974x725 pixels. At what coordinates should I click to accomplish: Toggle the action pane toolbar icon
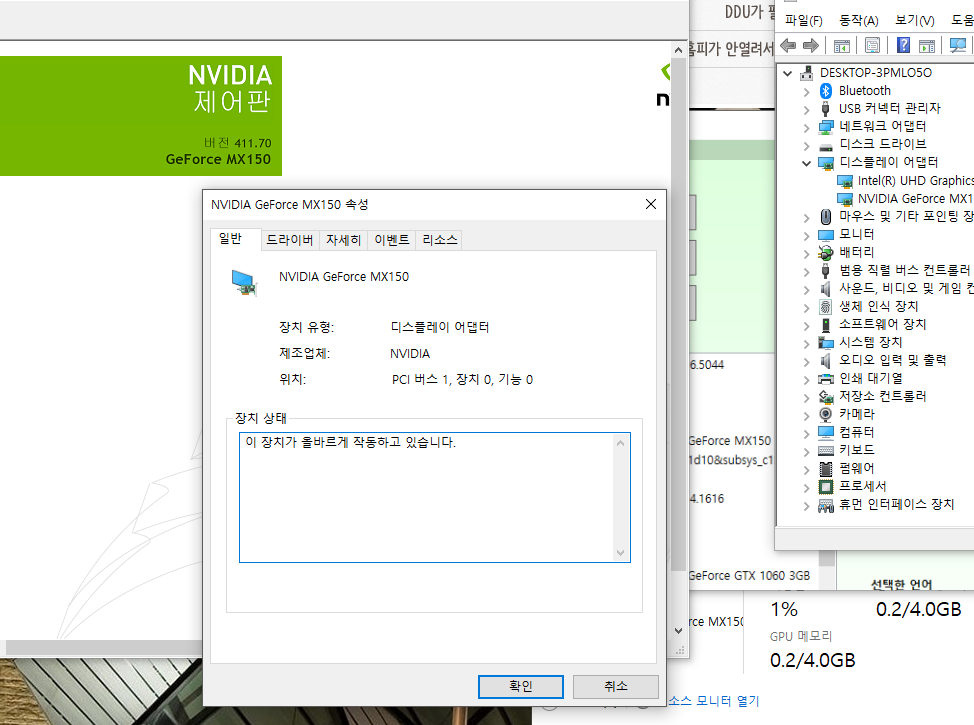(x=927, y=45)
